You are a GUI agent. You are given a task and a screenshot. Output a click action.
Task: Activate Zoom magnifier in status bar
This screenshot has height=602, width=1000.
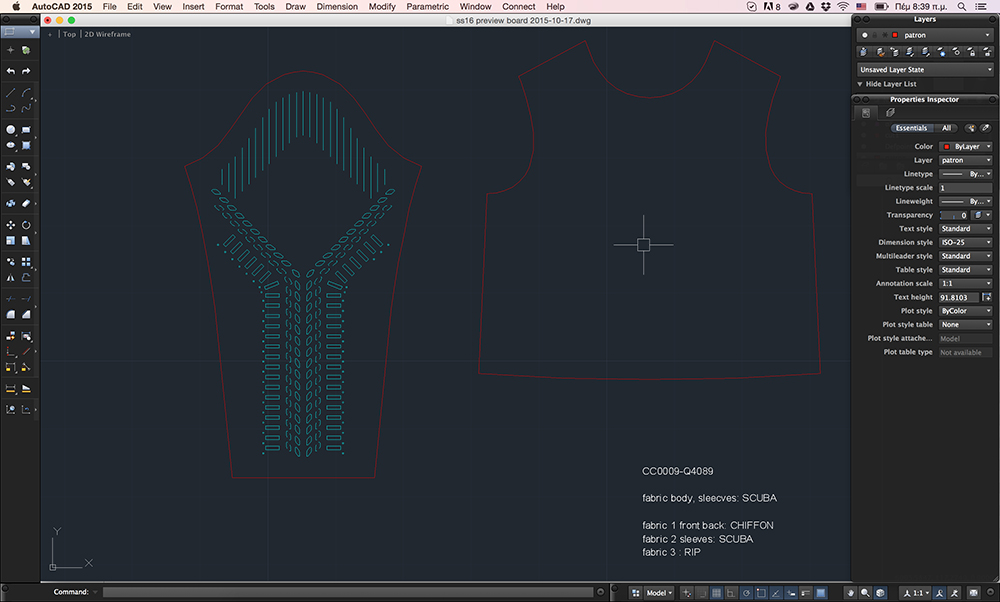(x=865, y=592)
